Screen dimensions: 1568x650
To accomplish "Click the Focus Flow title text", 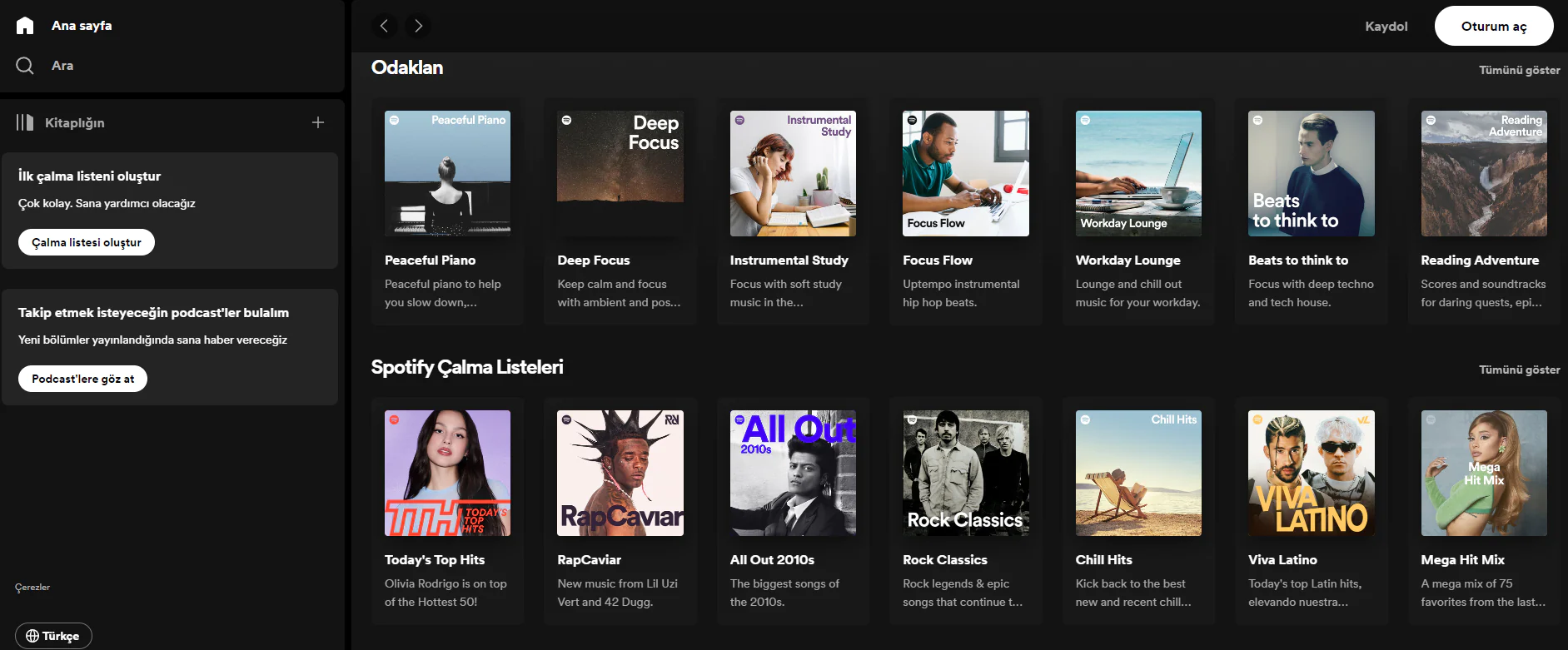I will tap(938, 260).
